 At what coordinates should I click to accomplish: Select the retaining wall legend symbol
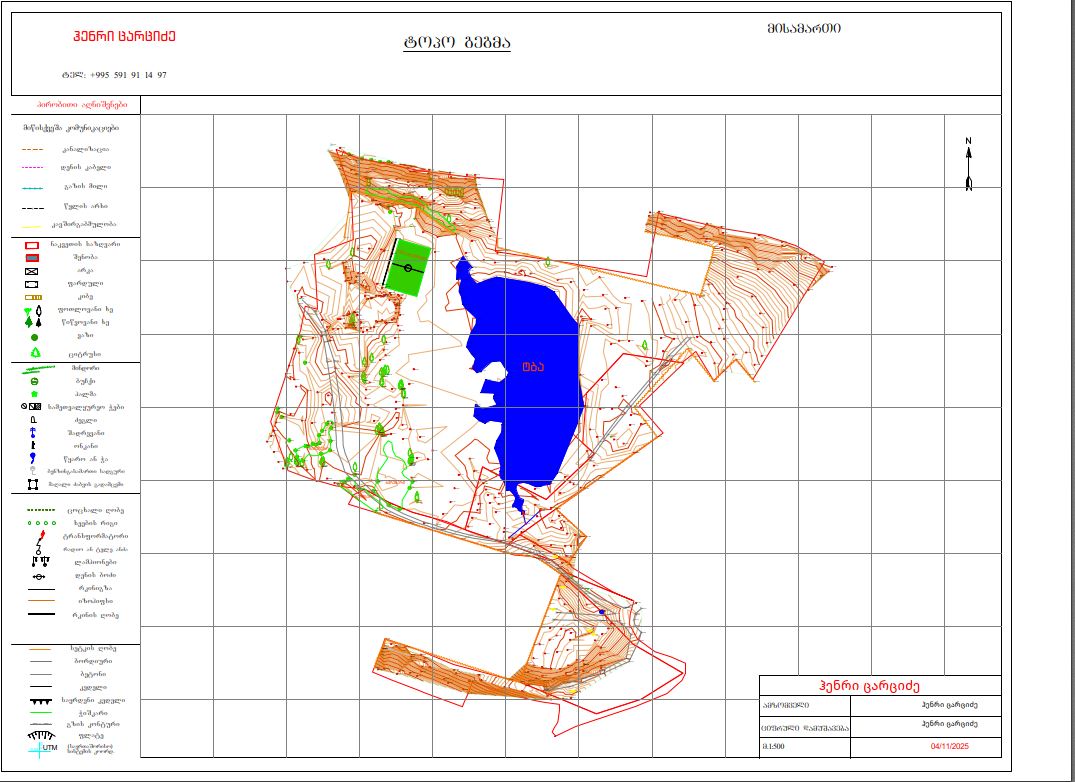pyautogui.click(x=38, y=701)
